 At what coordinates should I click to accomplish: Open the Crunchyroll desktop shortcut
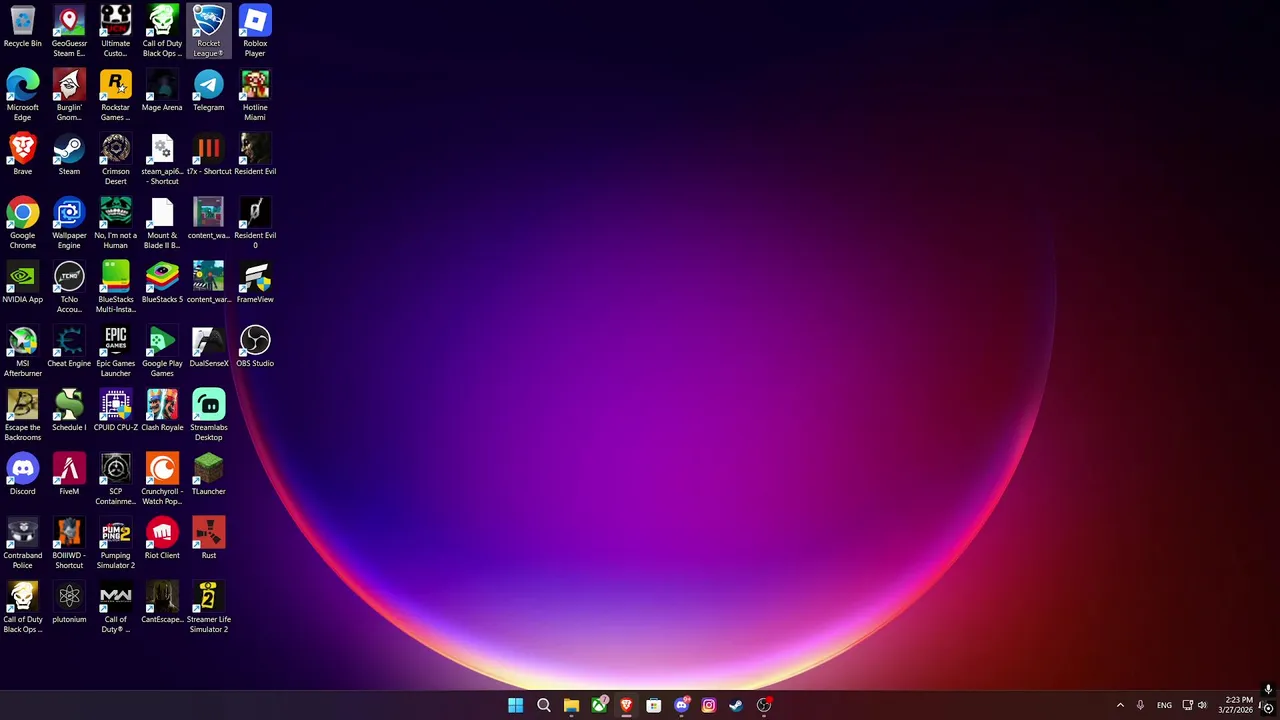coord(162,479)
